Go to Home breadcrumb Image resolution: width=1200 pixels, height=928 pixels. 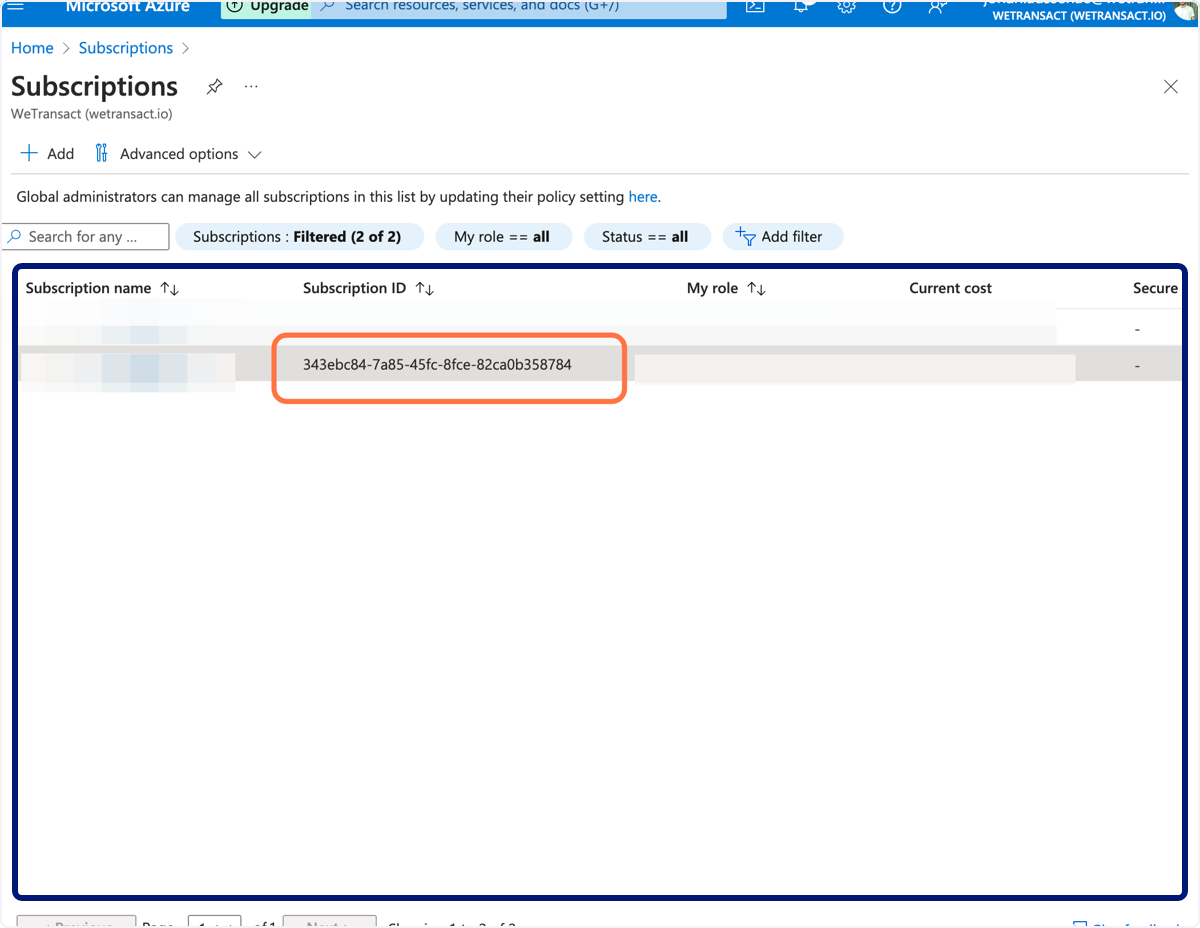pos(32,48)
